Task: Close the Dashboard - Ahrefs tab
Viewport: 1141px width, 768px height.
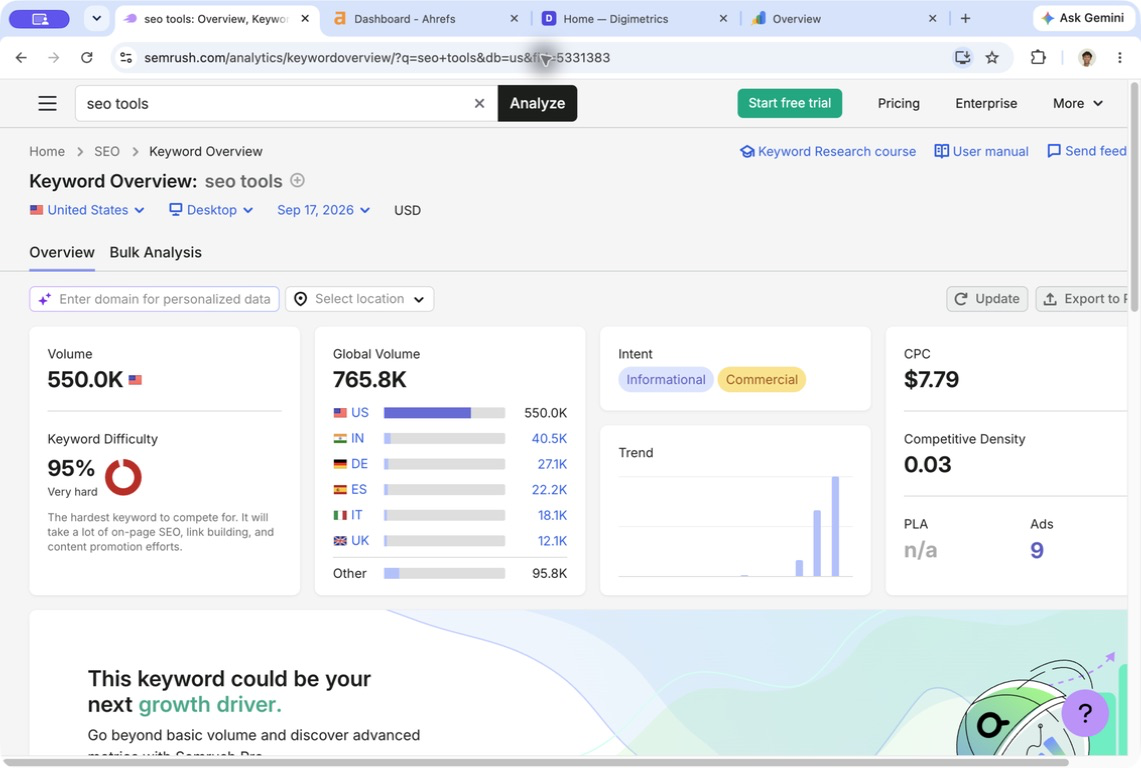Action: [514, 19]
